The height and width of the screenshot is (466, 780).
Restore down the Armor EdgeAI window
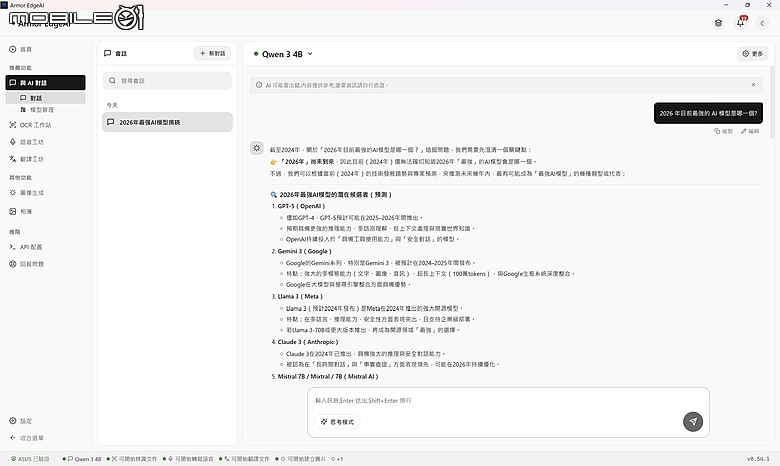click(x=747, y=4)
